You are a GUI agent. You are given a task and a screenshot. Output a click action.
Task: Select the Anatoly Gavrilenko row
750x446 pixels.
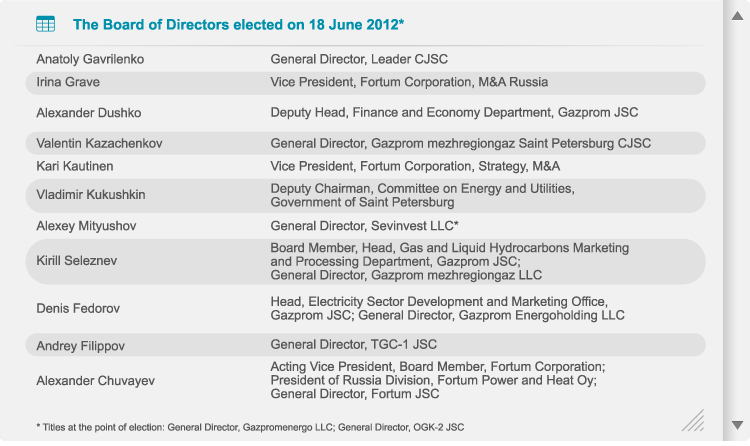365,59
